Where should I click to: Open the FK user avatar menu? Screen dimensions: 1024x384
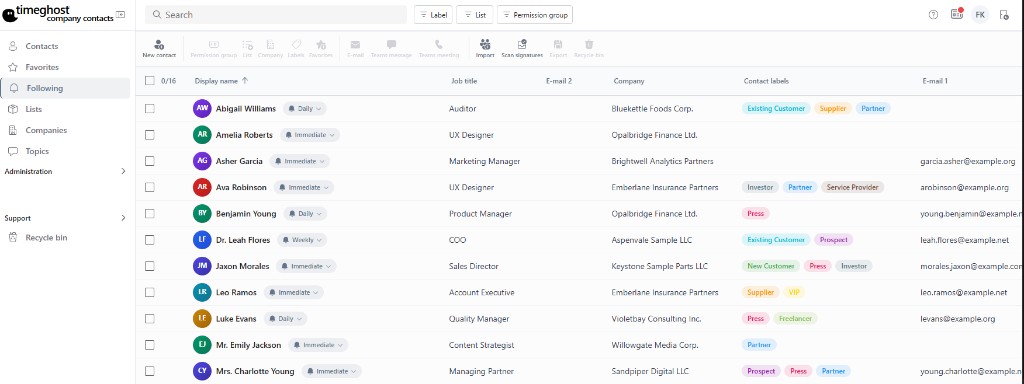click(980, 14)
